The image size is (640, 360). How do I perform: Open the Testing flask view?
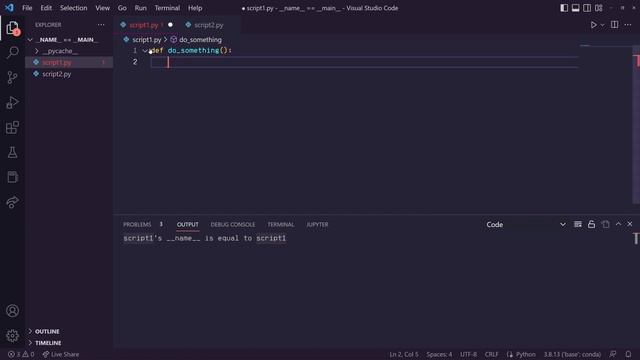click(12, 152)
